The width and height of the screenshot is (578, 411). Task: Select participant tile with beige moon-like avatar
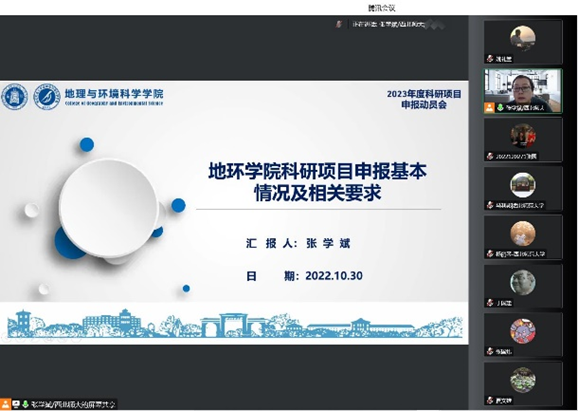(523, 237)
